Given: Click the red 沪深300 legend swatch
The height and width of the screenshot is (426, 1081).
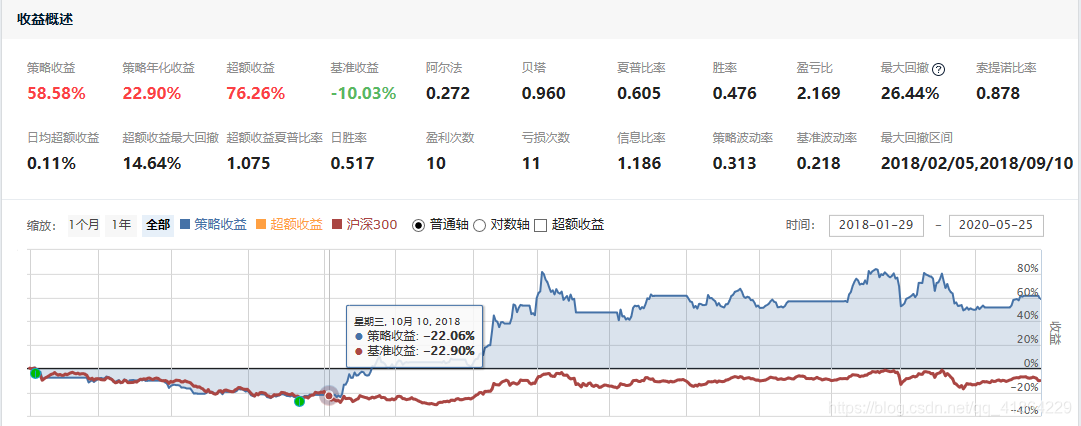Looking at the screenshot, I should [337, 225].
